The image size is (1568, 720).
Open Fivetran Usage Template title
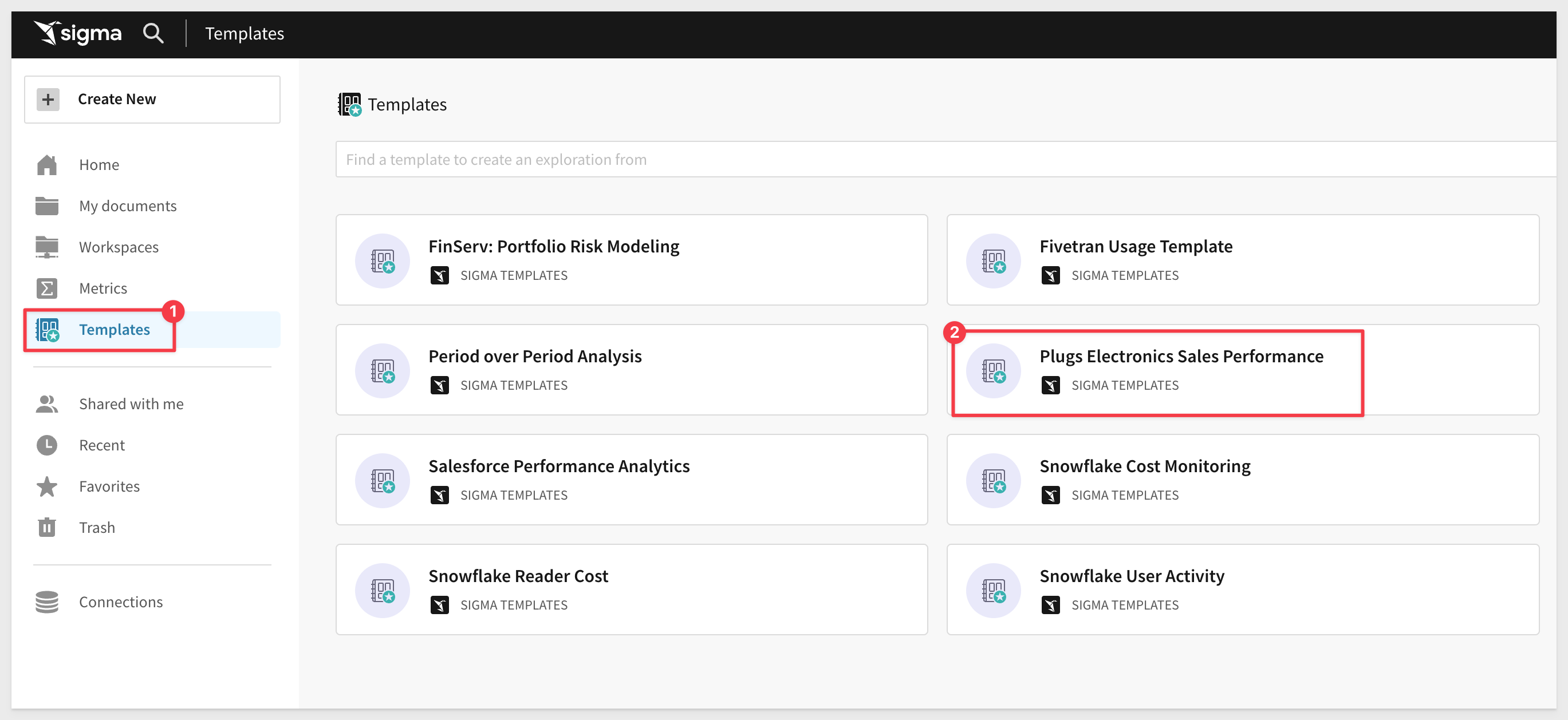point(1136,246)
